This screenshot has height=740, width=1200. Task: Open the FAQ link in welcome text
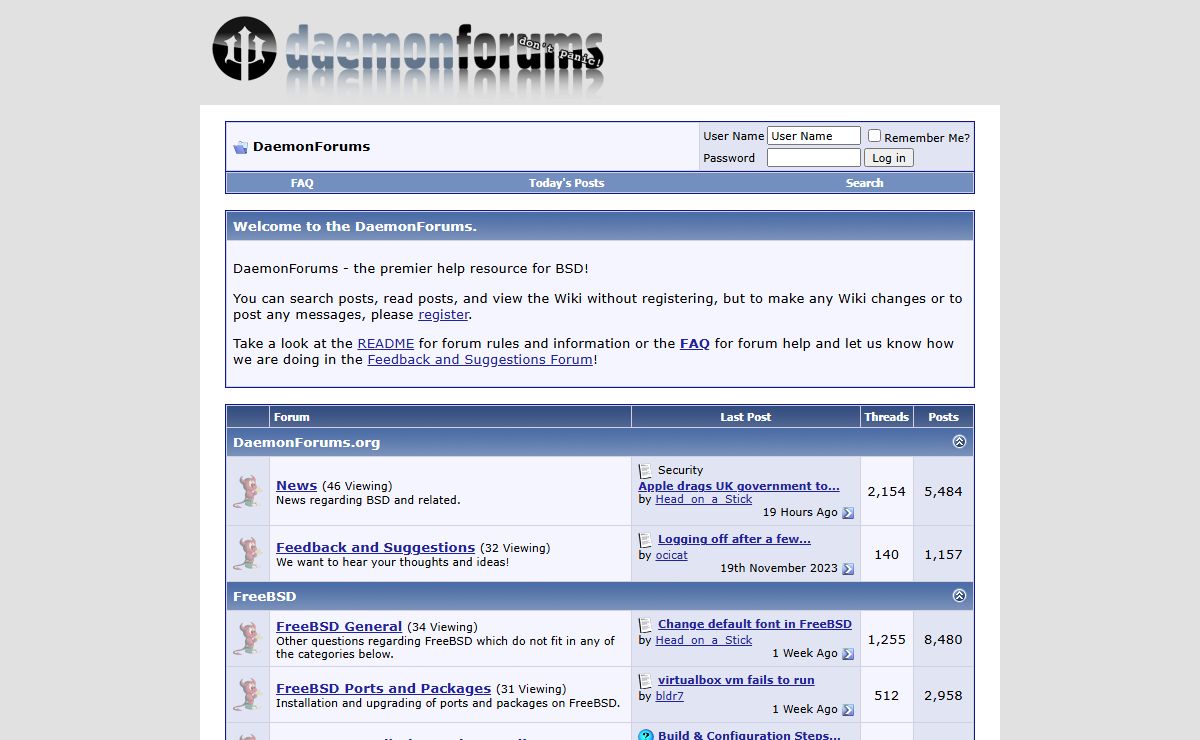click(694, 343)
